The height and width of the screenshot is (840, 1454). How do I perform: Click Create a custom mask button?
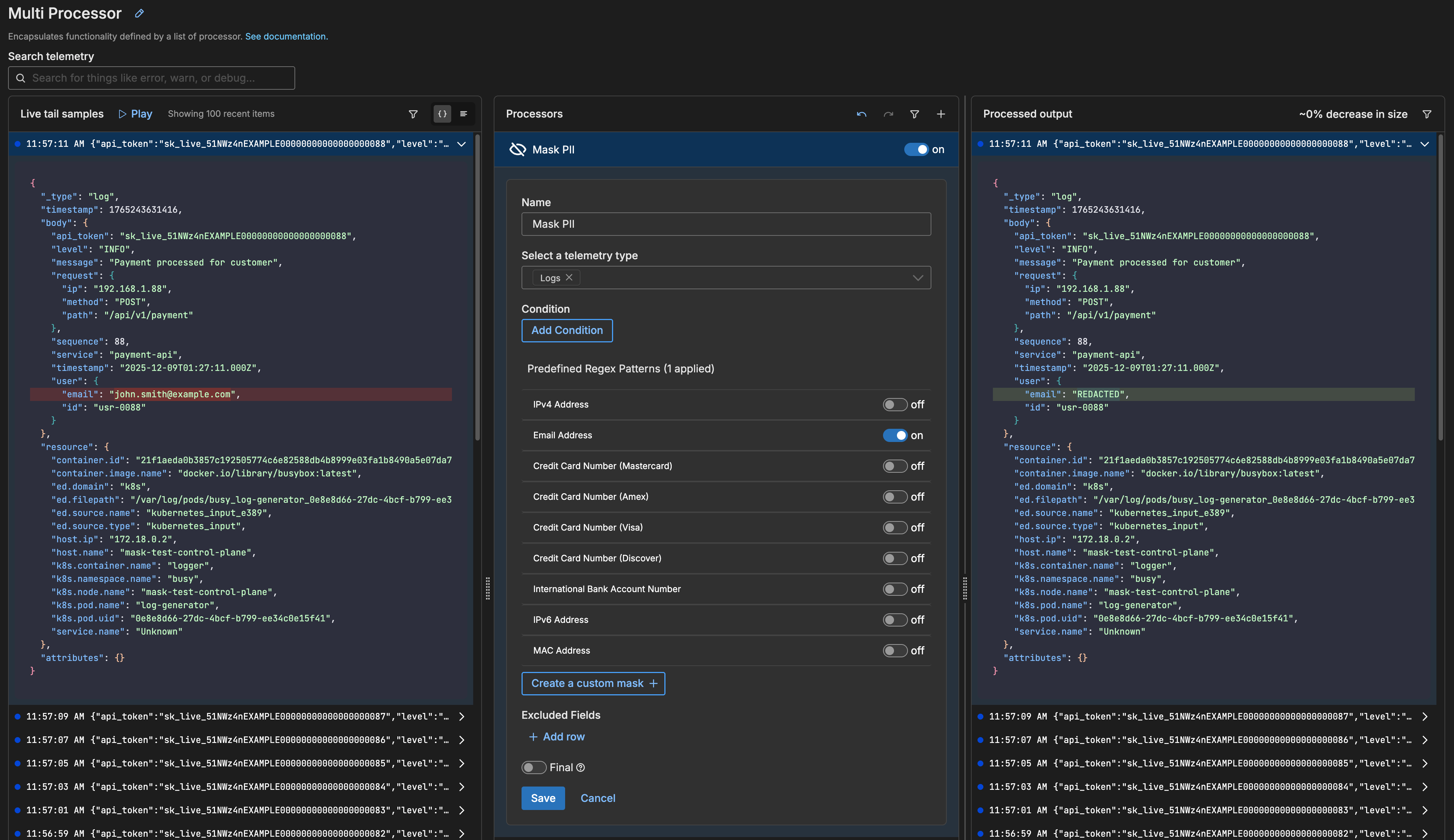pyautogui.click(x=593, y=684)
